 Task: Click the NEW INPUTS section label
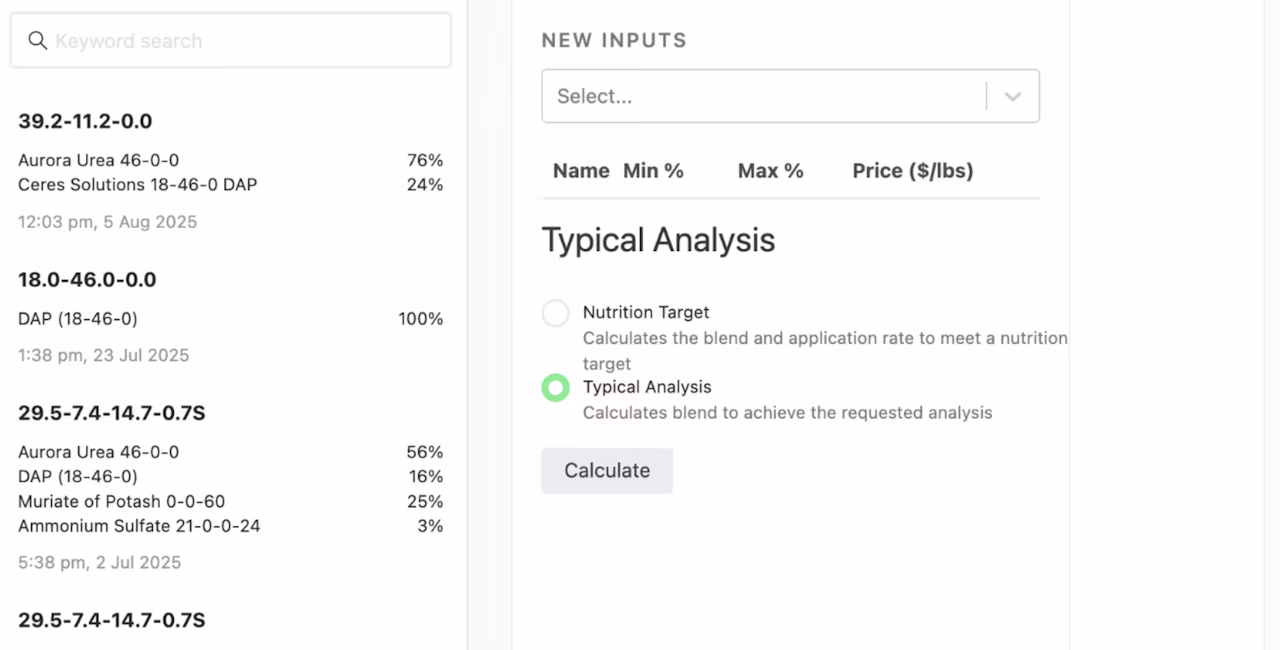(x=614, y=41)
